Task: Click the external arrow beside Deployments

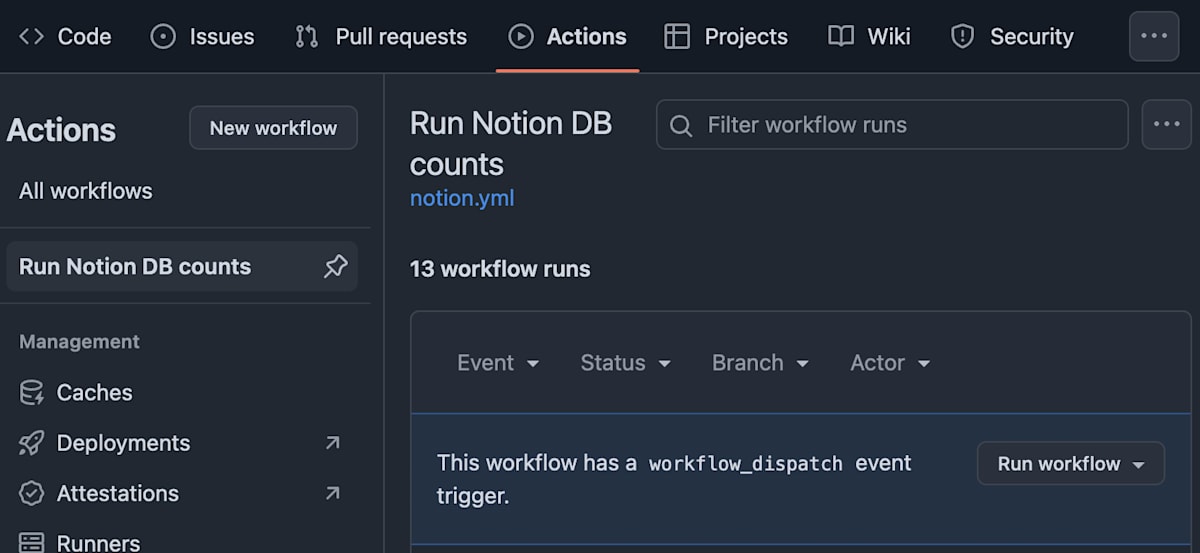Action: click(x=333, y=443)
